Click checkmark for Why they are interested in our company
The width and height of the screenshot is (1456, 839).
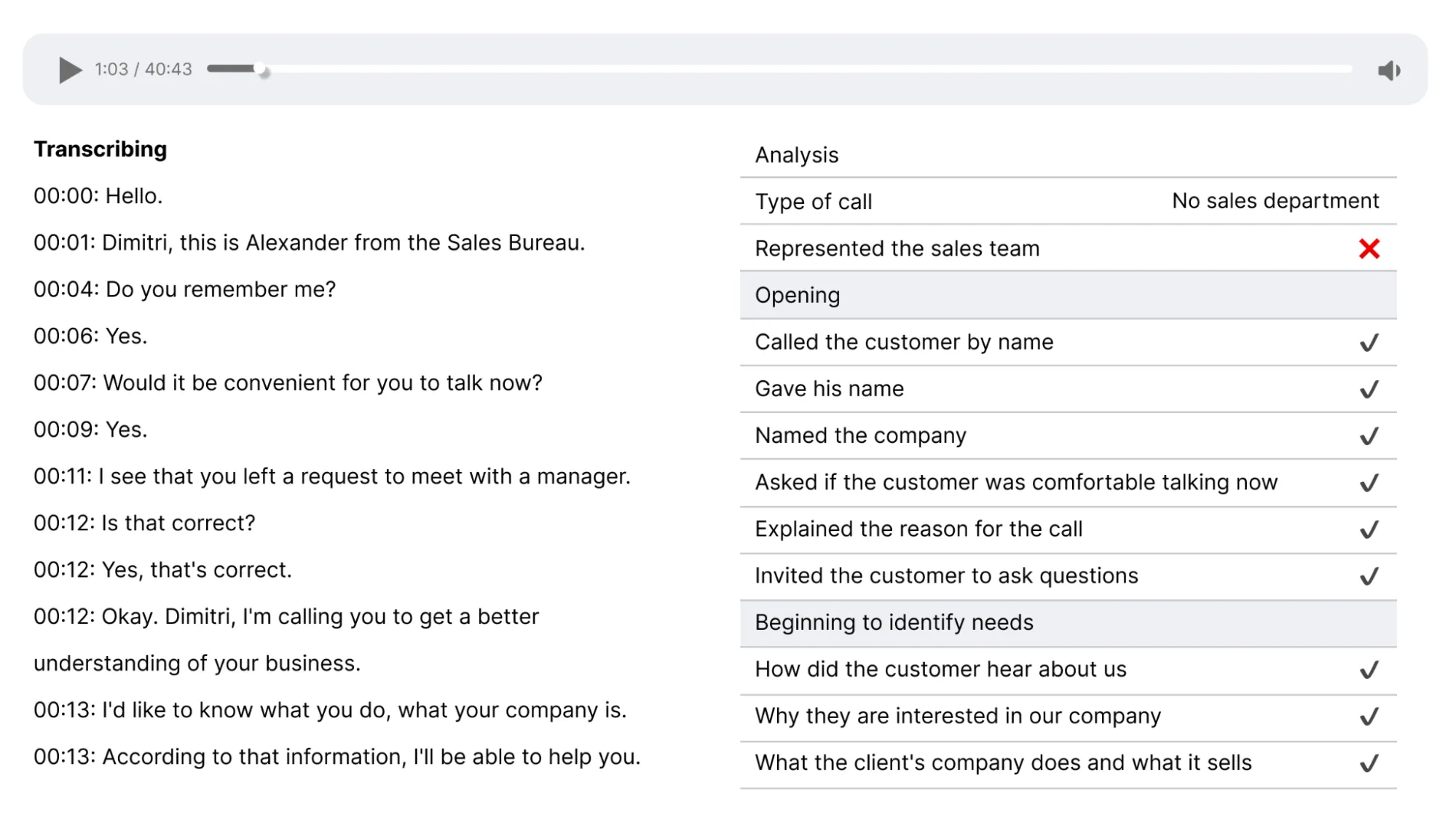tap(1369, 717)
